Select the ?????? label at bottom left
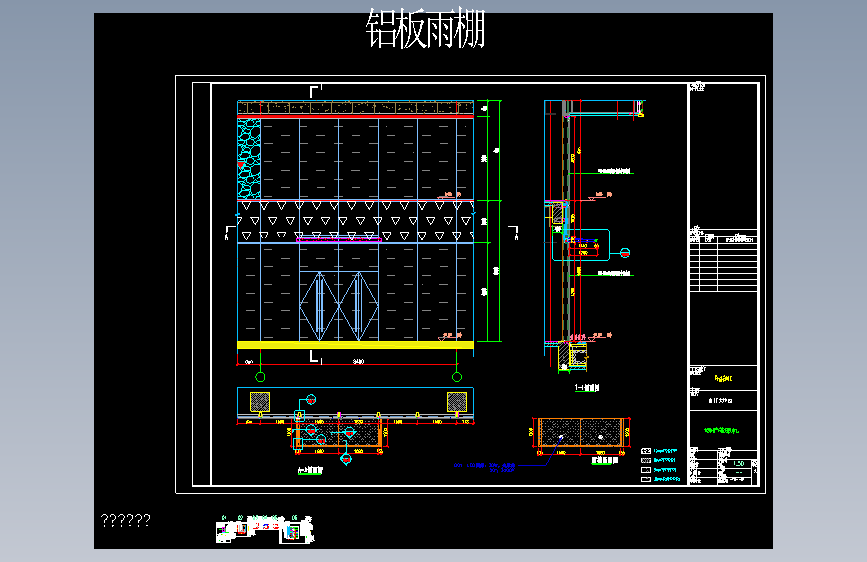867x562 pixels. coord(126,520)
